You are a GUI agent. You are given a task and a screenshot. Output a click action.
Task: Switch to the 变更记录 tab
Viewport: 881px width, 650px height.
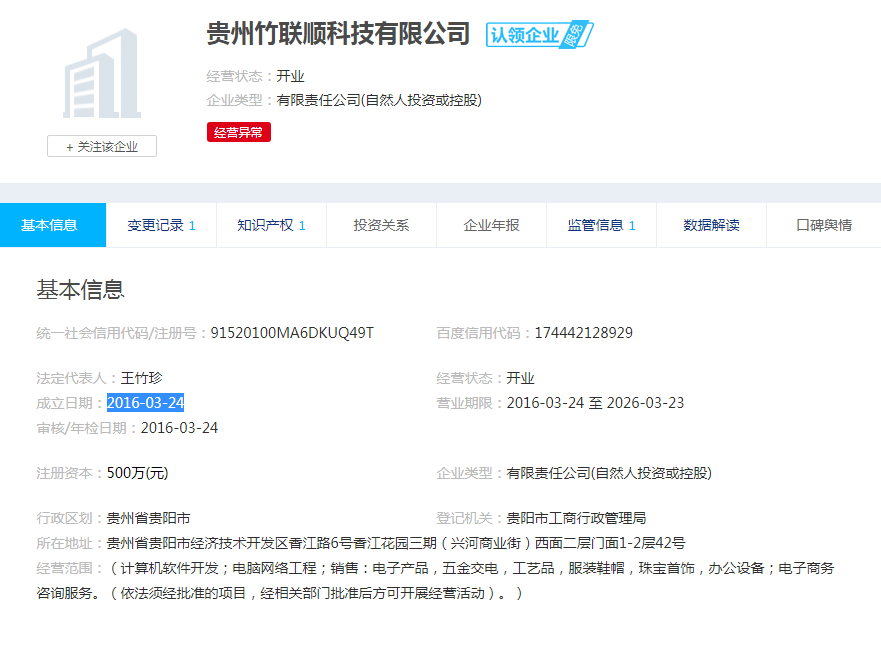pyautogui.click(x=161, y=225)
